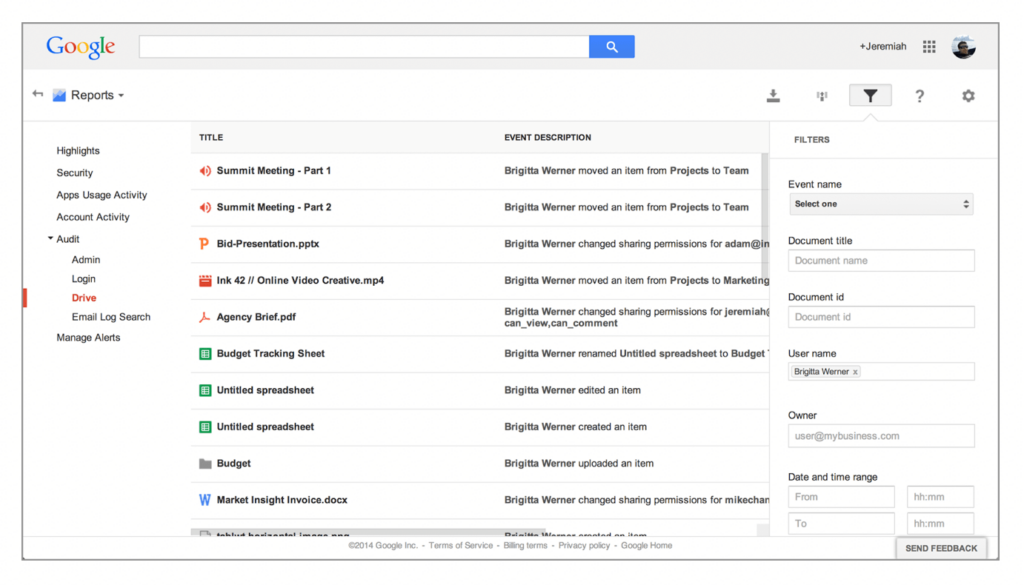Click the blue search magnifier button

[611, 47]
